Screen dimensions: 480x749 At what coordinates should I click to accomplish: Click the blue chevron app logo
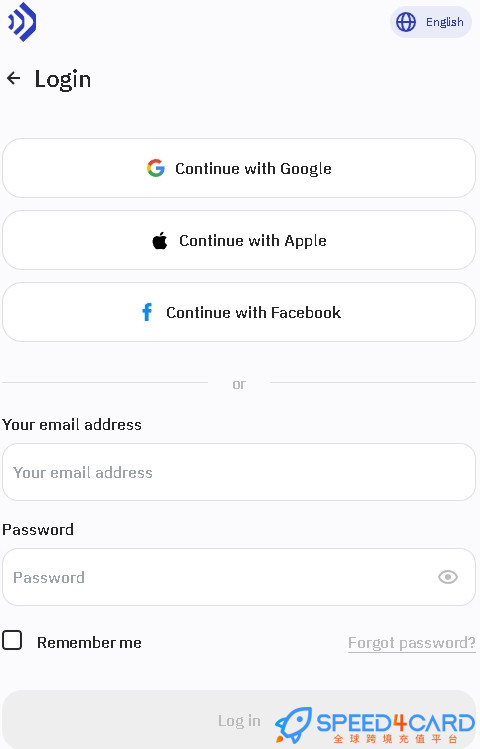point(22,21)
